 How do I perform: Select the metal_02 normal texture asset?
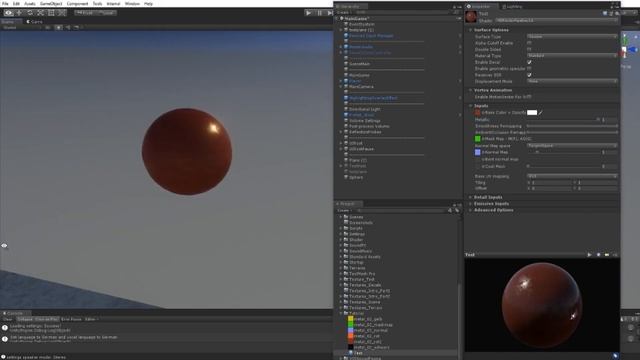tap(371, 331)
